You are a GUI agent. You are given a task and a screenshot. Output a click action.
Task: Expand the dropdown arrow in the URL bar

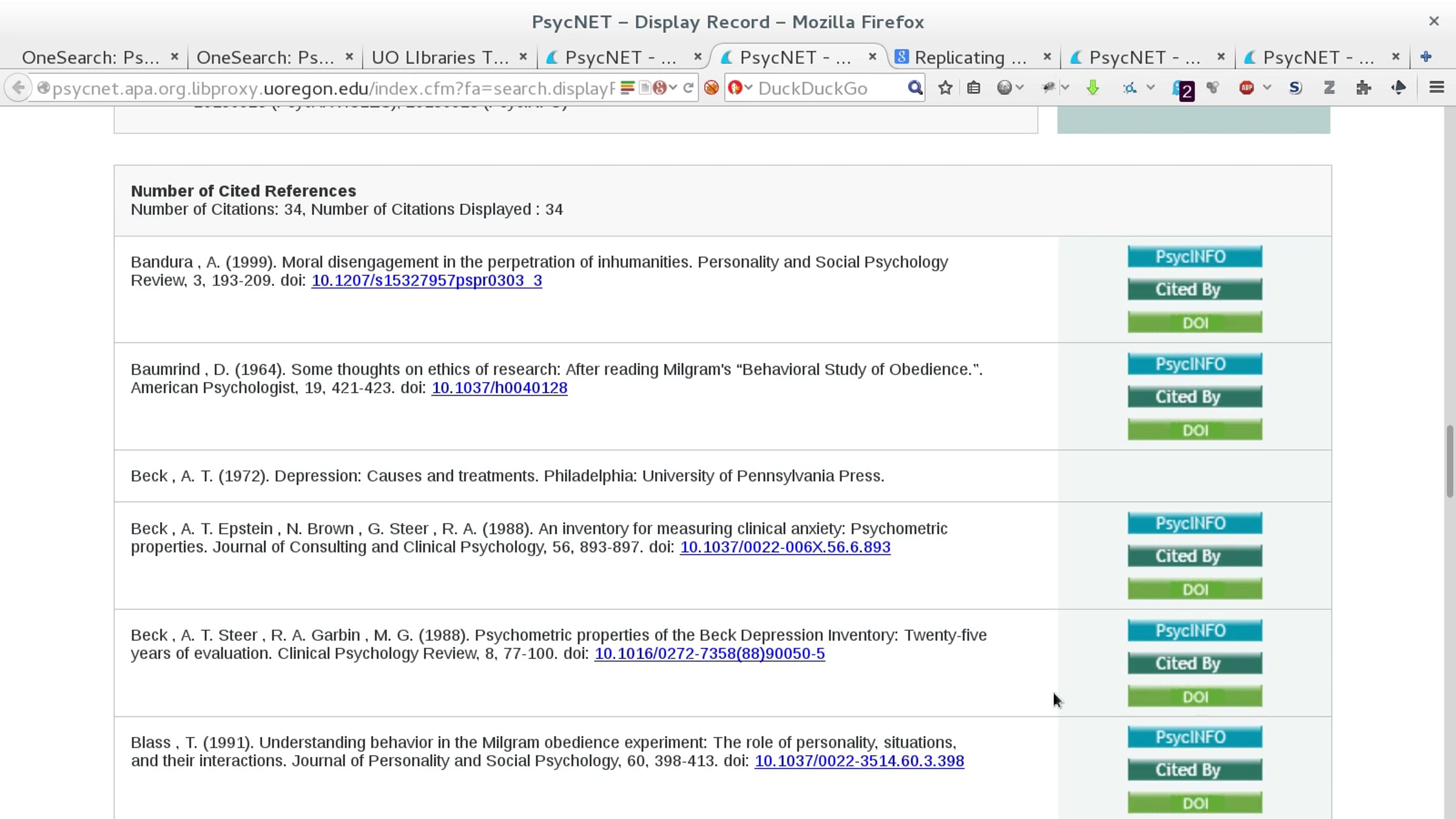[x=673, y=88]
